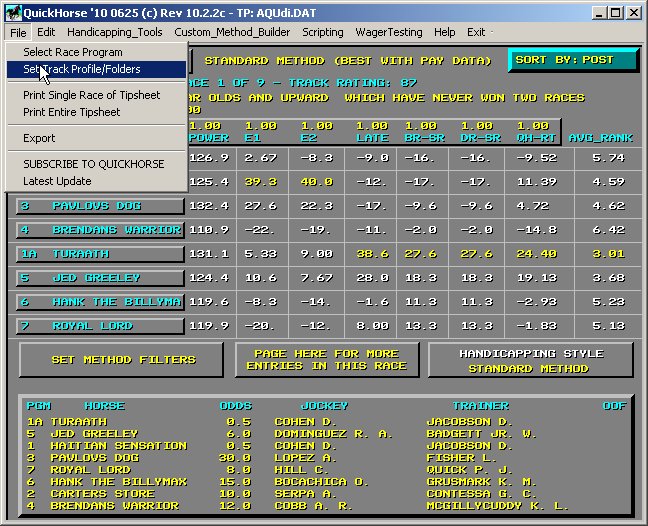Open the Edit menu
The height and width of the screenshot is (526, 648).
click(46, 32)
